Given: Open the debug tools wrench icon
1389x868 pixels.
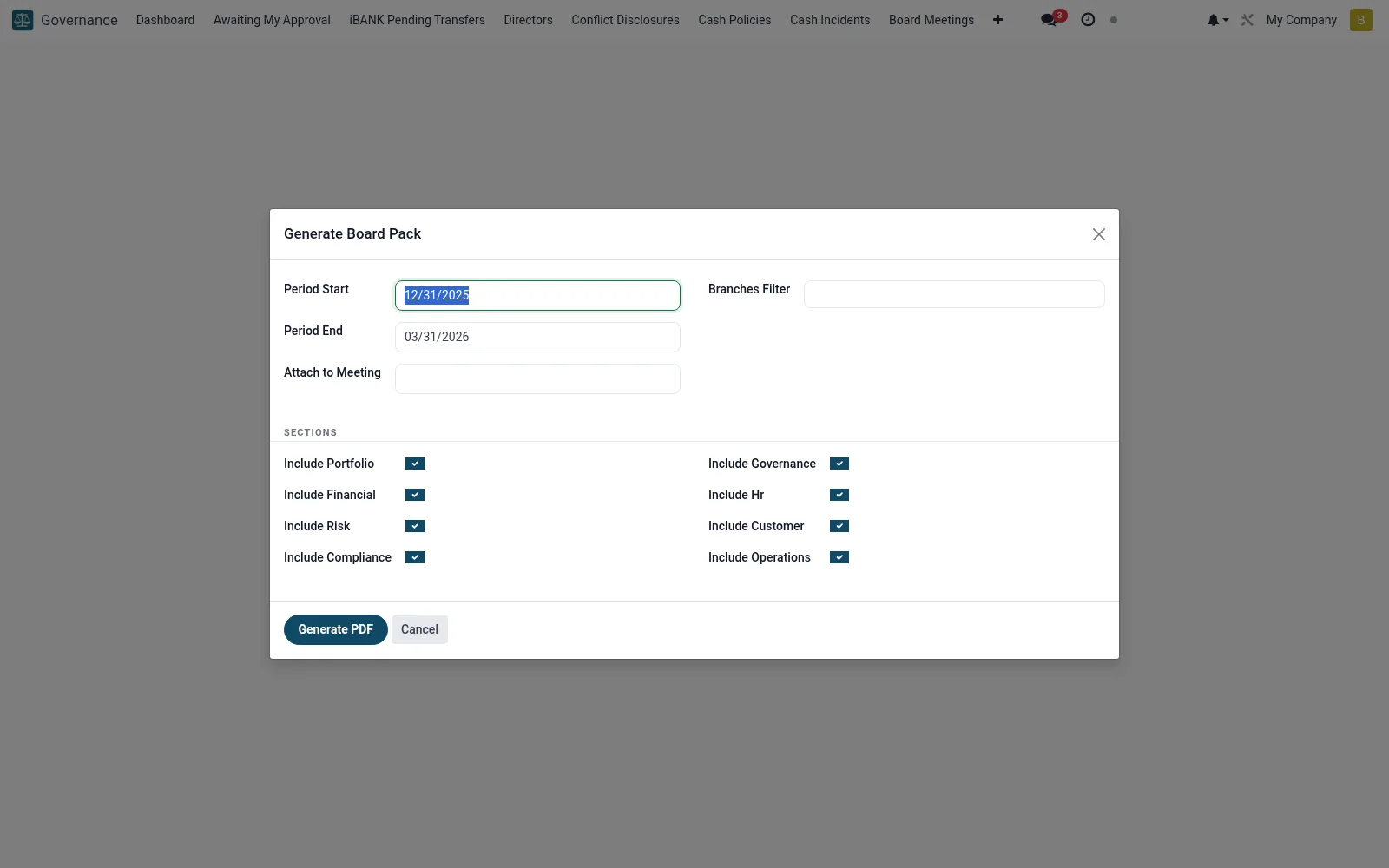Looking at the screenshot, I should (1247, 20).
